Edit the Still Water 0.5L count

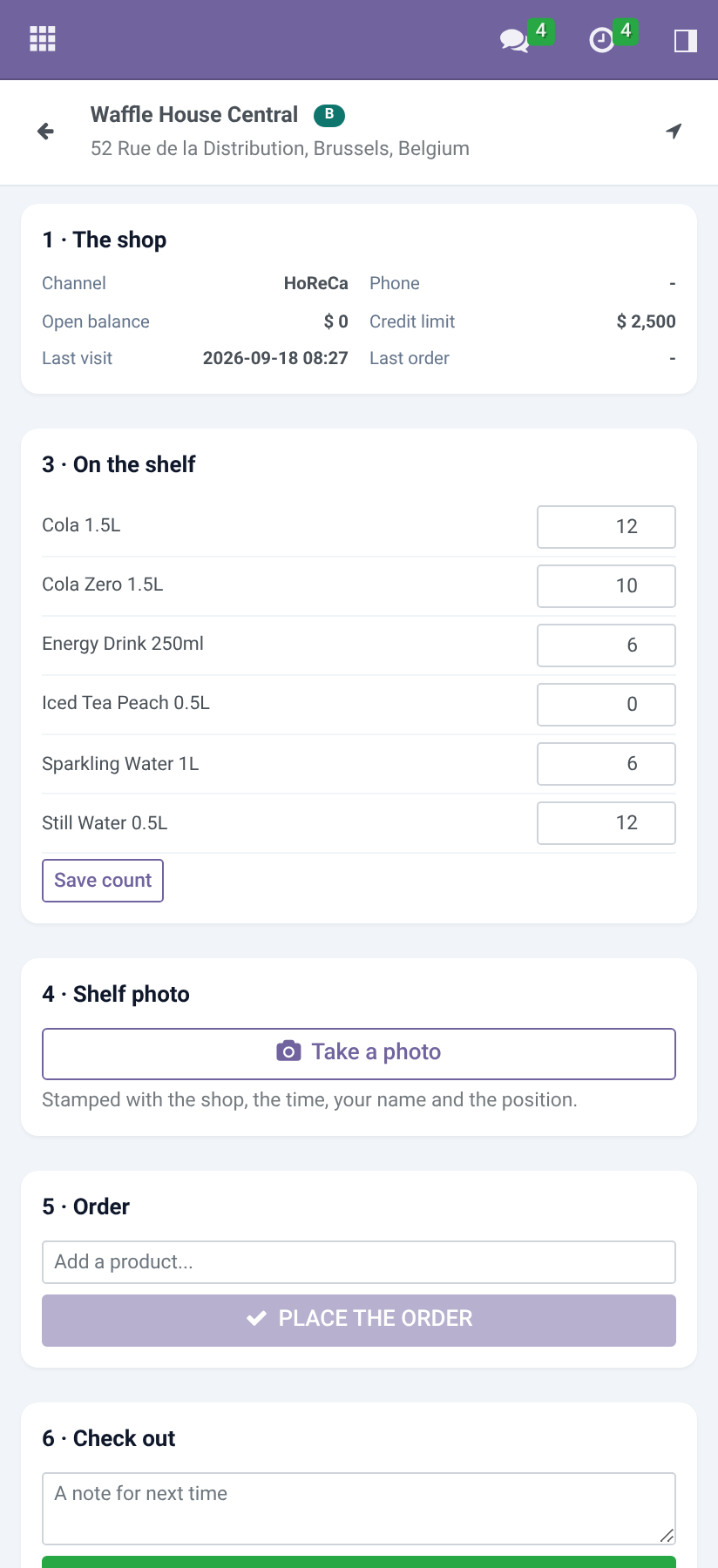tap(606, 823)
